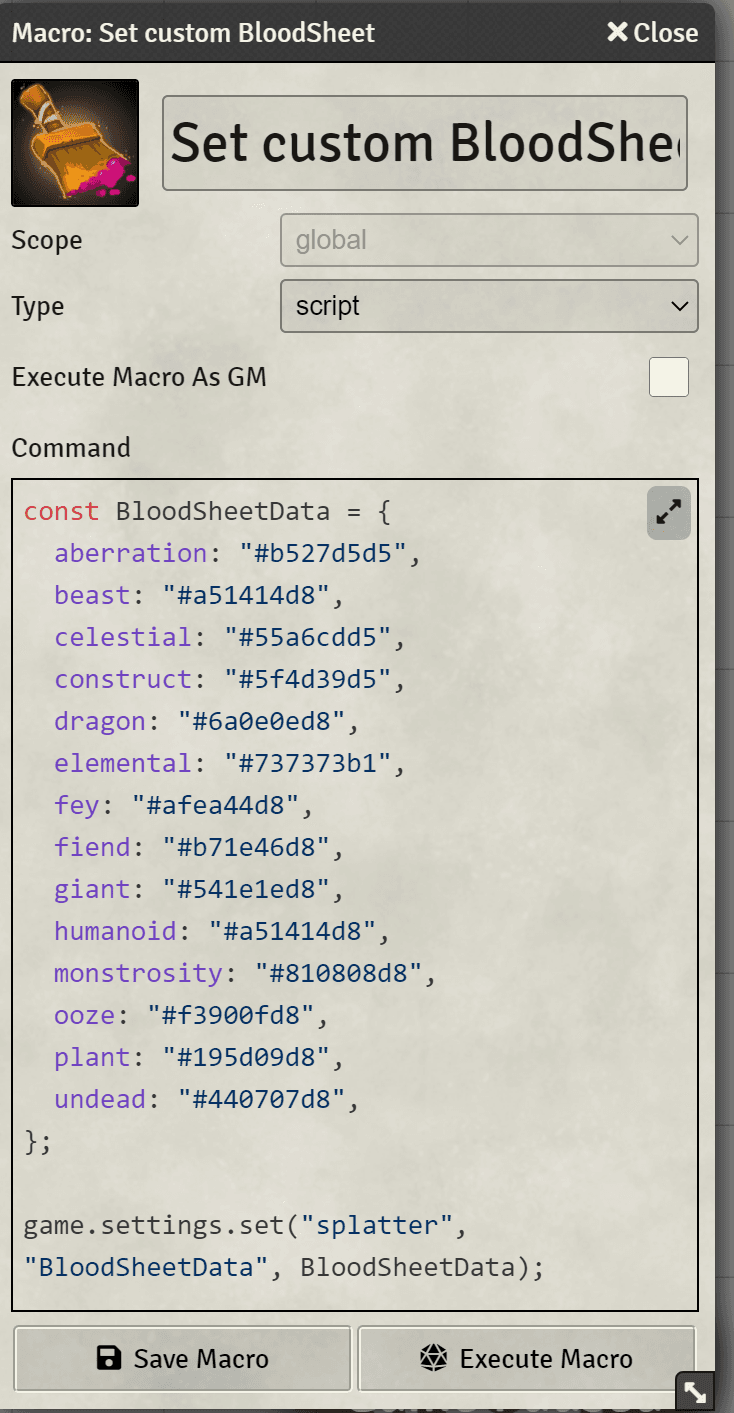This screenshot has width=734, height=1413.
Task: Click the window title bar text
Action: [x=193, y=33]
